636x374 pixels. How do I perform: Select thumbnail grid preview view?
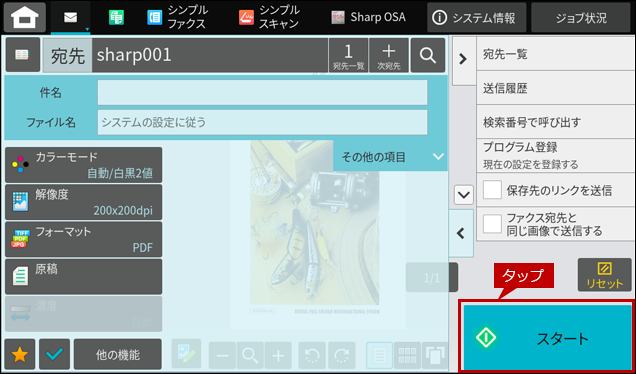click(407, 355)
